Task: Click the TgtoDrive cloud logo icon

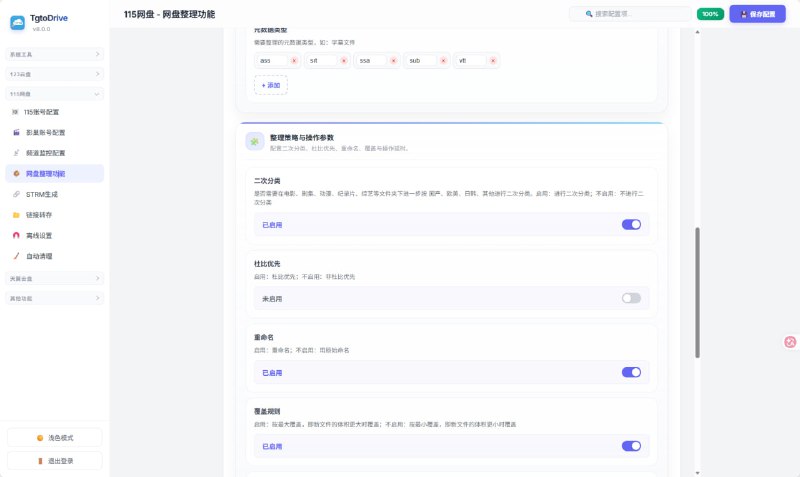Action: (17, 22)
